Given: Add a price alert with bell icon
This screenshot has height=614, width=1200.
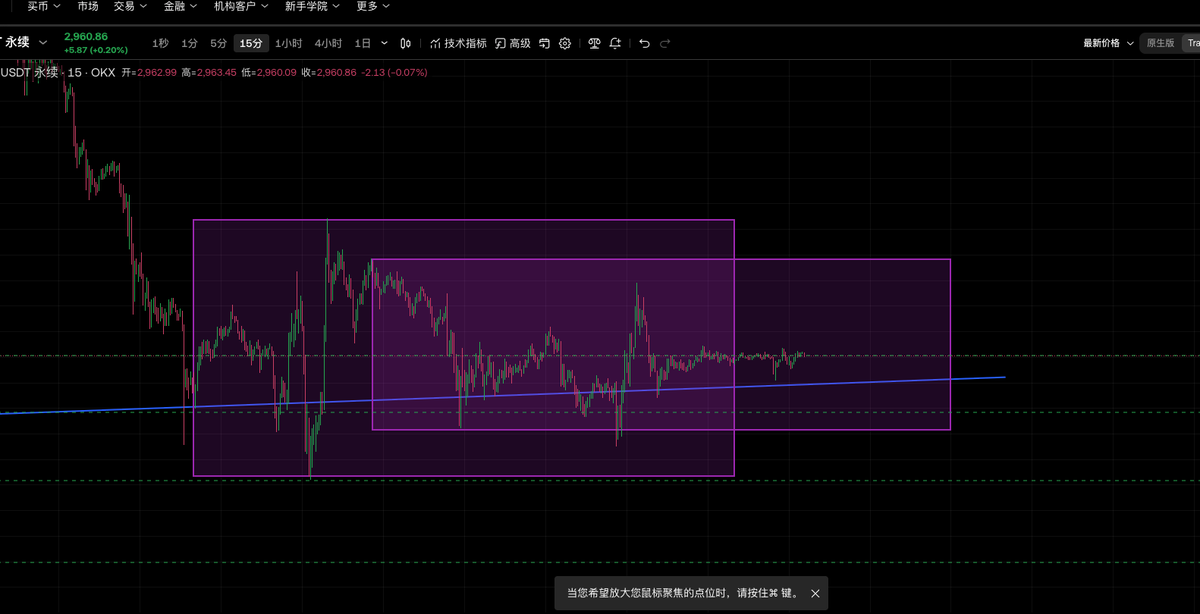Looking at the screenshot, I should click(x=615, y=43).
